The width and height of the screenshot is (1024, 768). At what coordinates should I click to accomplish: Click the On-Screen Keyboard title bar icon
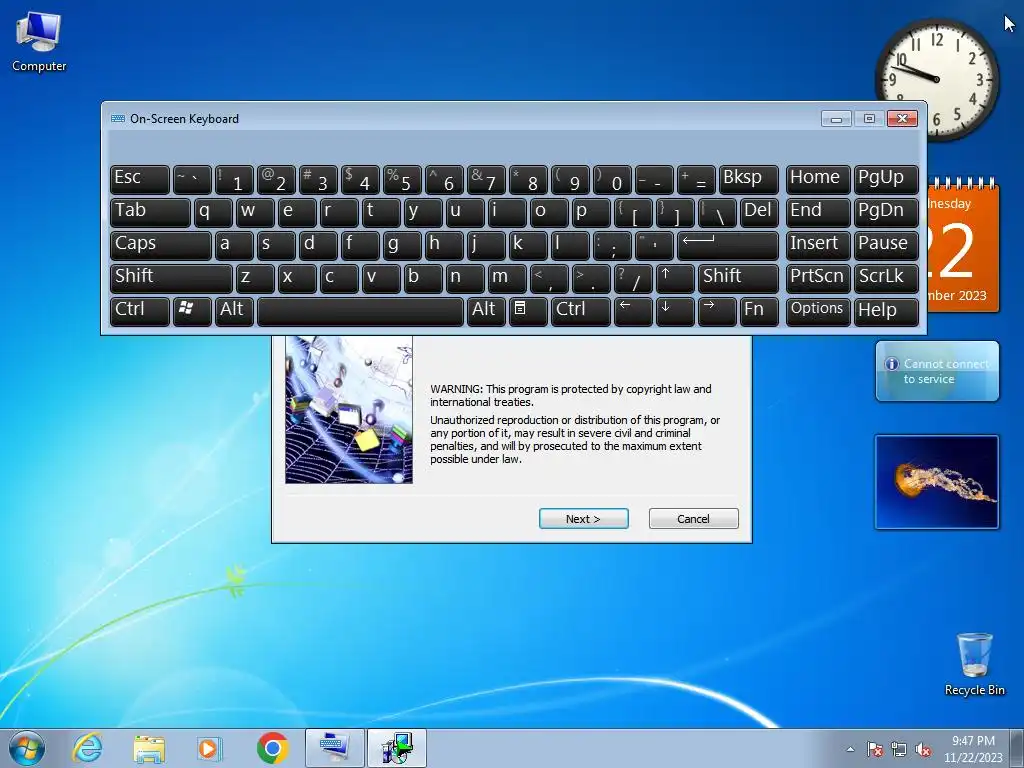coord(118,119)
